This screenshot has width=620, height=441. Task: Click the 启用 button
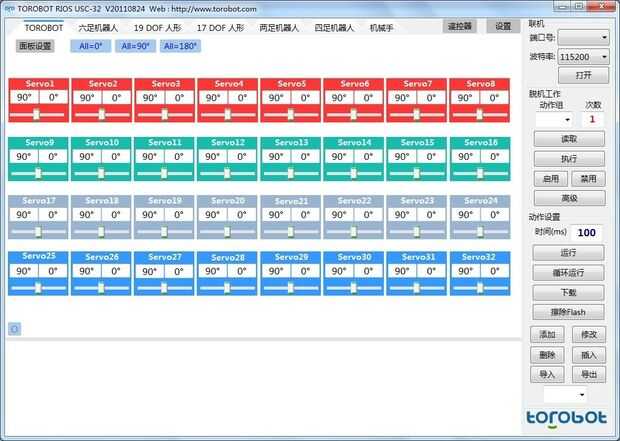(551, 179)
